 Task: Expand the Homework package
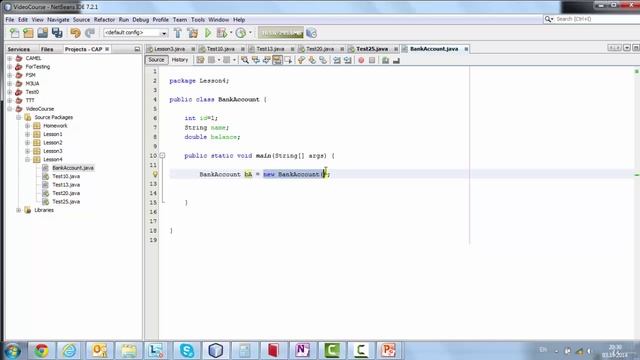tap(28, 126)
